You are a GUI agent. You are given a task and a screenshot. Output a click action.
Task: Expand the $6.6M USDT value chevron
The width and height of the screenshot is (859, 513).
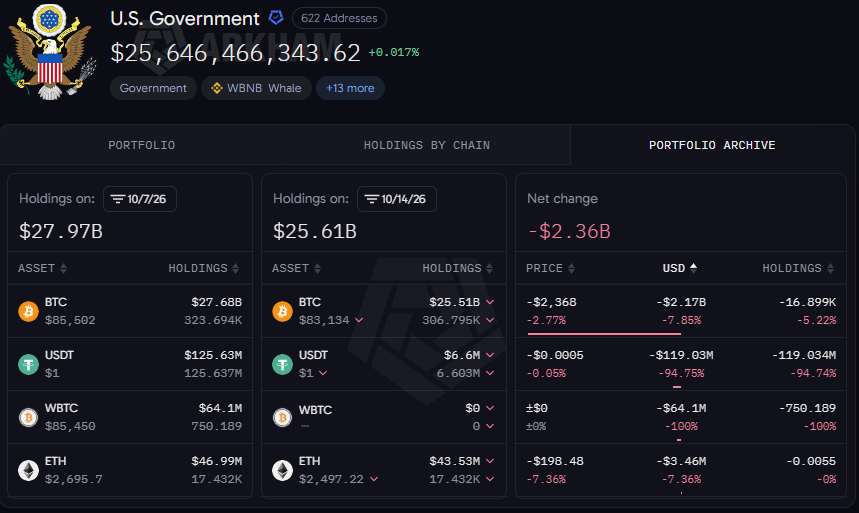pos(490,355)
